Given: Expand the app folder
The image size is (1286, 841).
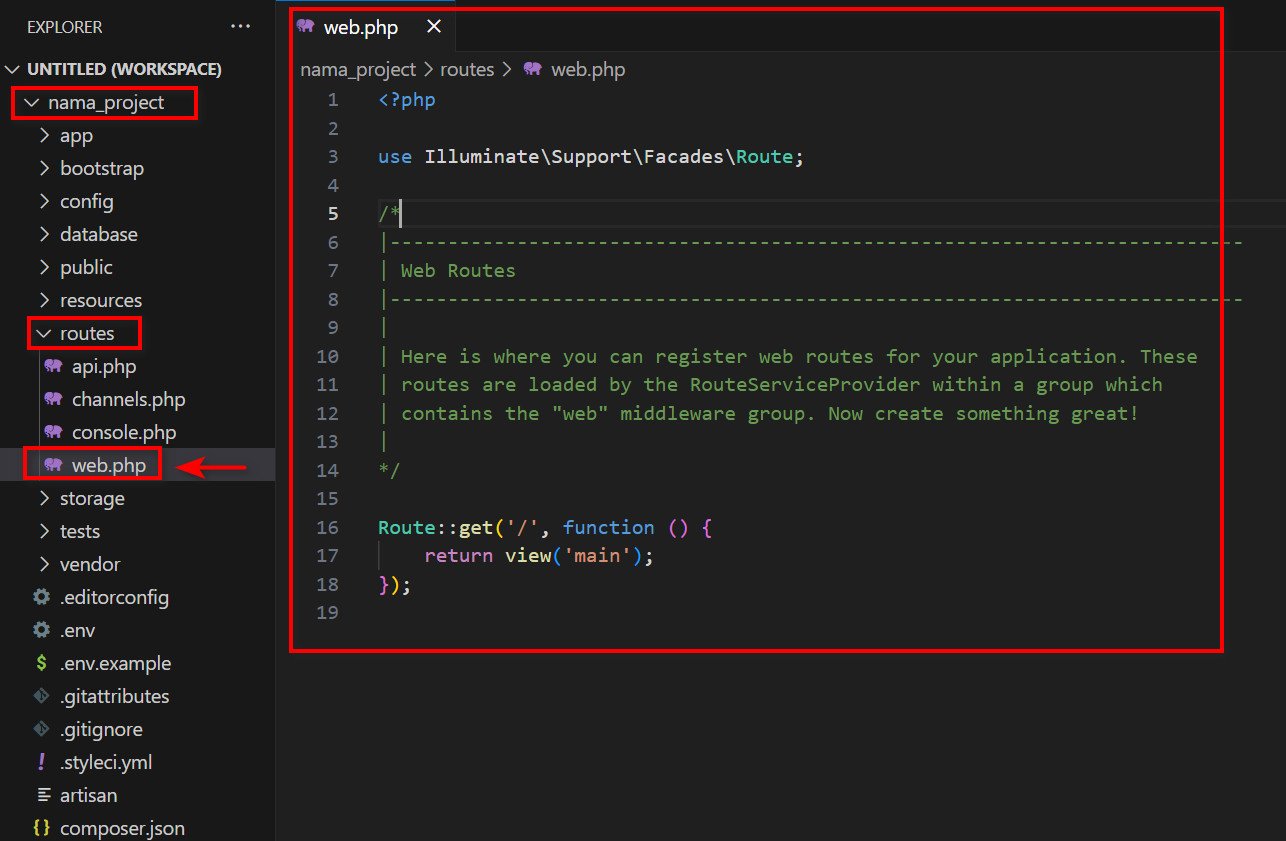Looking at the screenshot, I should pyautogui.click(x=44, y=135).
